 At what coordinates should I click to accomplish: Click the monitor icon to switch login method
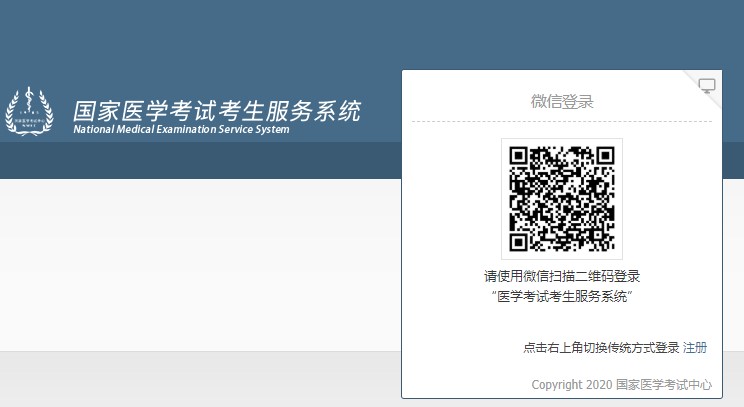tap(707, 86)
